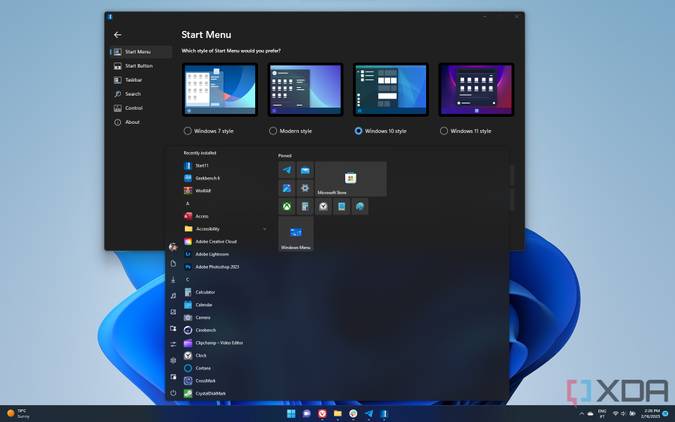Open Settings gear in the Start menu rail
This screenshot has width=675, height=422.
[173, 360]
